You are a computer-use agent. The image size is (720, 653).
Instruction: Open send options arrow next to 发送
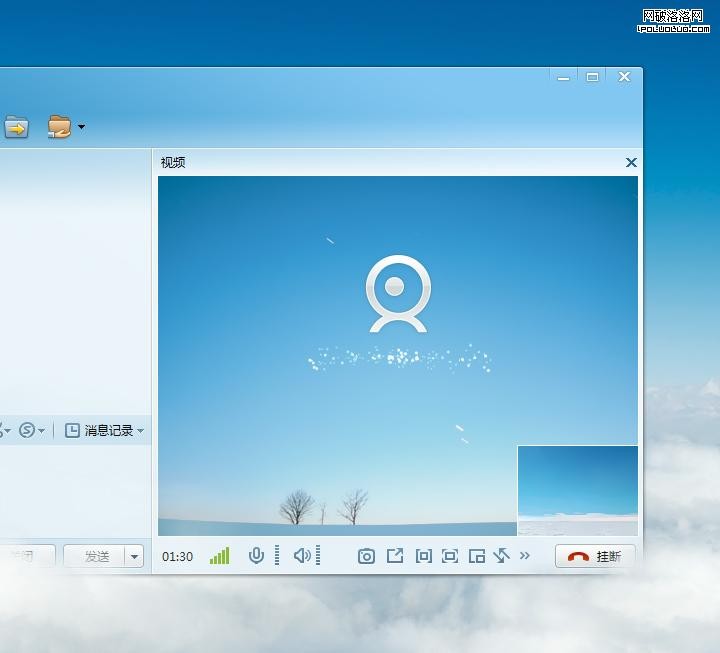(x=134, y=557)
